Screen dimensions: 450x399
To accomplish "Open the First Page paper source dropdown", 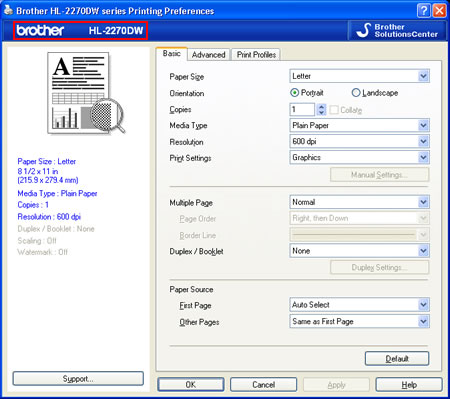I will click(359, 305).
